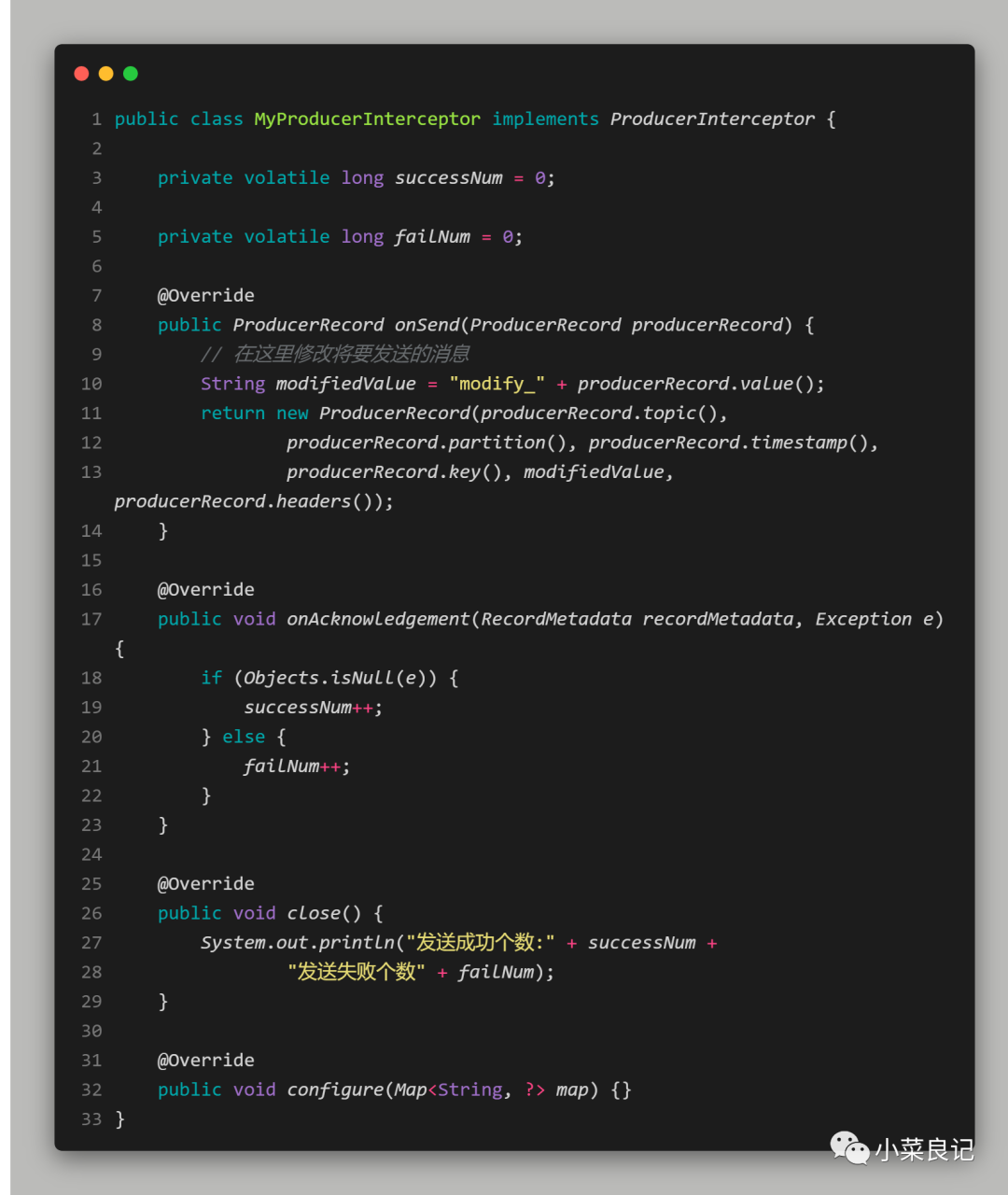Click the @Override annotation on line 7
This screenshot has height=1195, width=1008.
pyautogui.click(x=206, y=296)
